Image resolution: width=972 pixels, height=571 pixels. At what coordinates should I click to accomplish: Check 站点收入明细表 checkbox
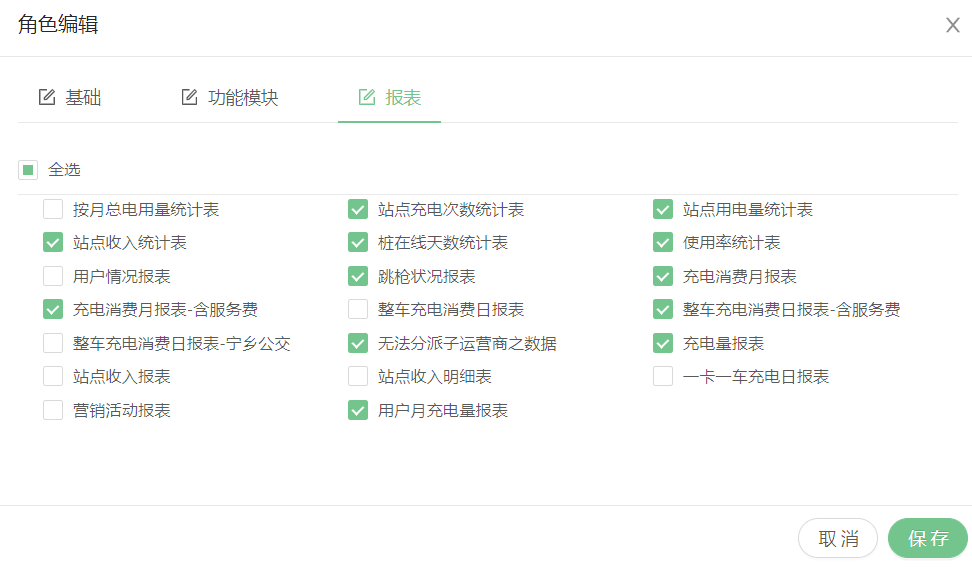pos(358,376)
